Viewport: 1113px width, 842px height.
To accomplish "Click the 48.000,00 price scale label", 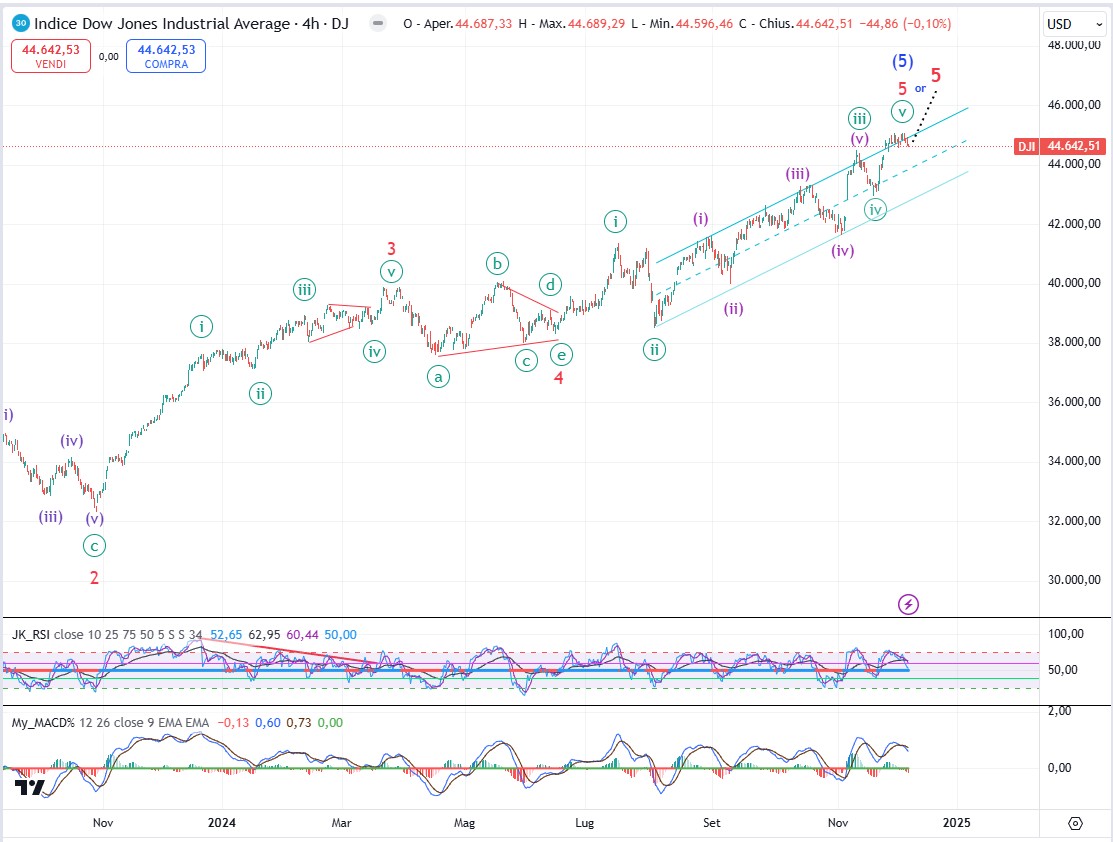I will click(1074, 45).
